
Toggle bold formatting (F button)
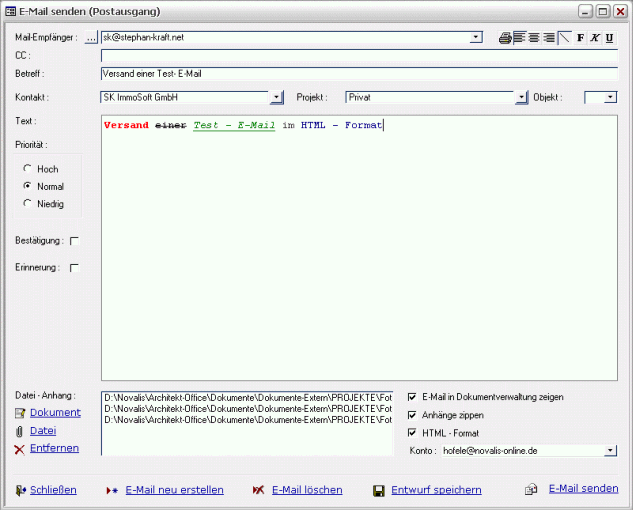coord(581,38)
